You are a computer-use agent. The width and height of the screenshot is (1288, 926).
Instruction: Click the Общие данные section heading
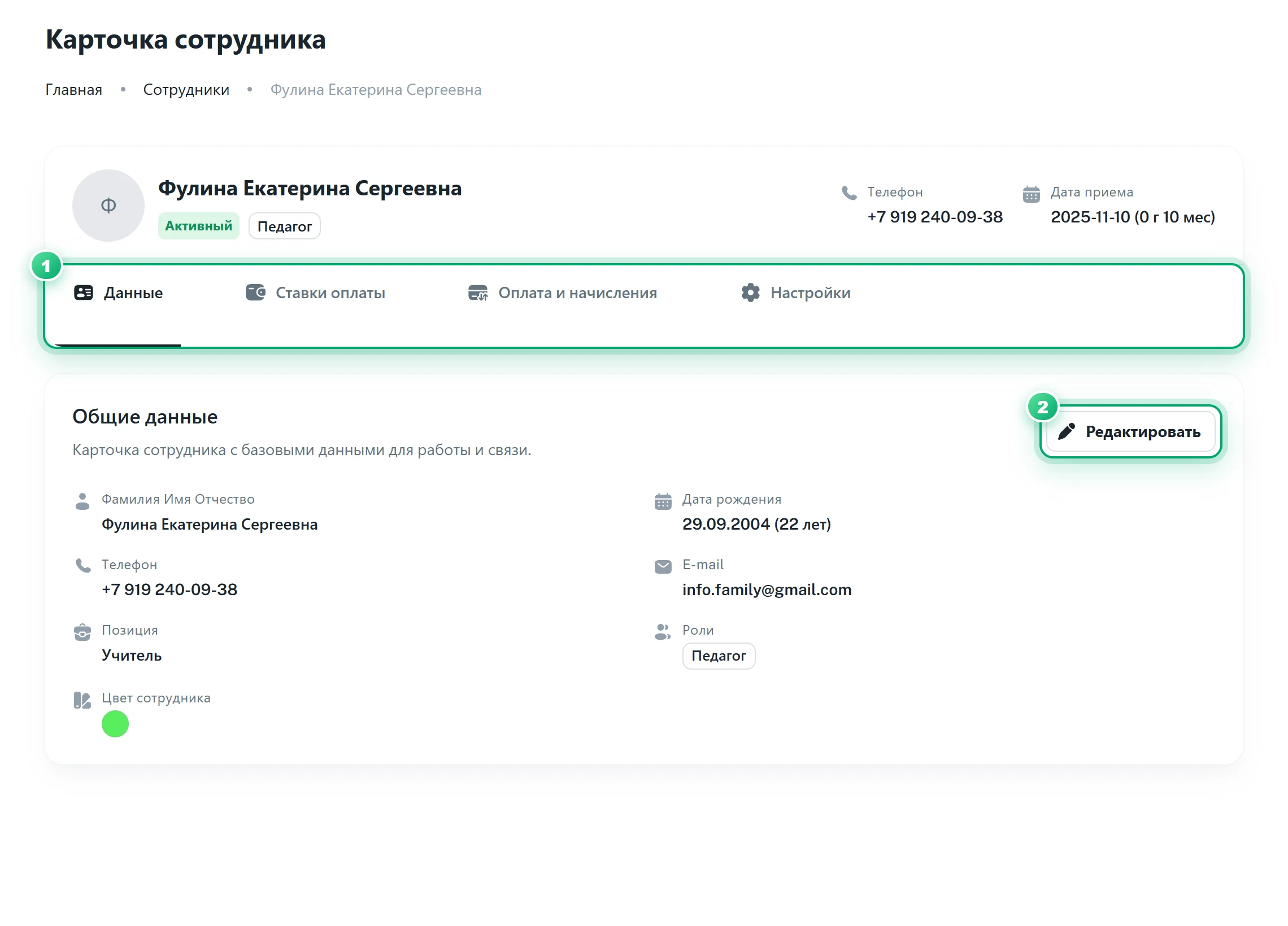145,417
